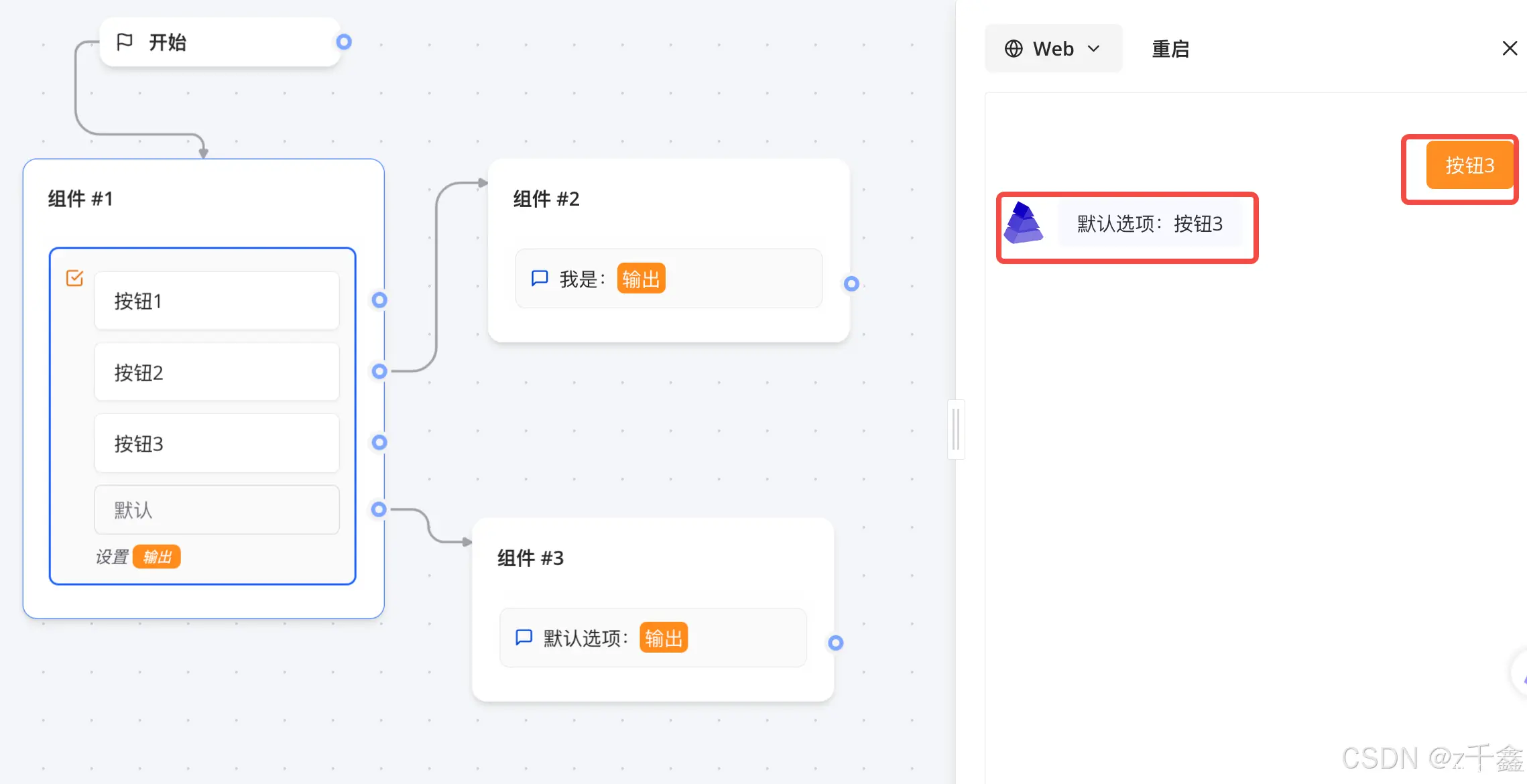
Task: Click the output connector of 组件 #2
Action: (x=851, y=283)
